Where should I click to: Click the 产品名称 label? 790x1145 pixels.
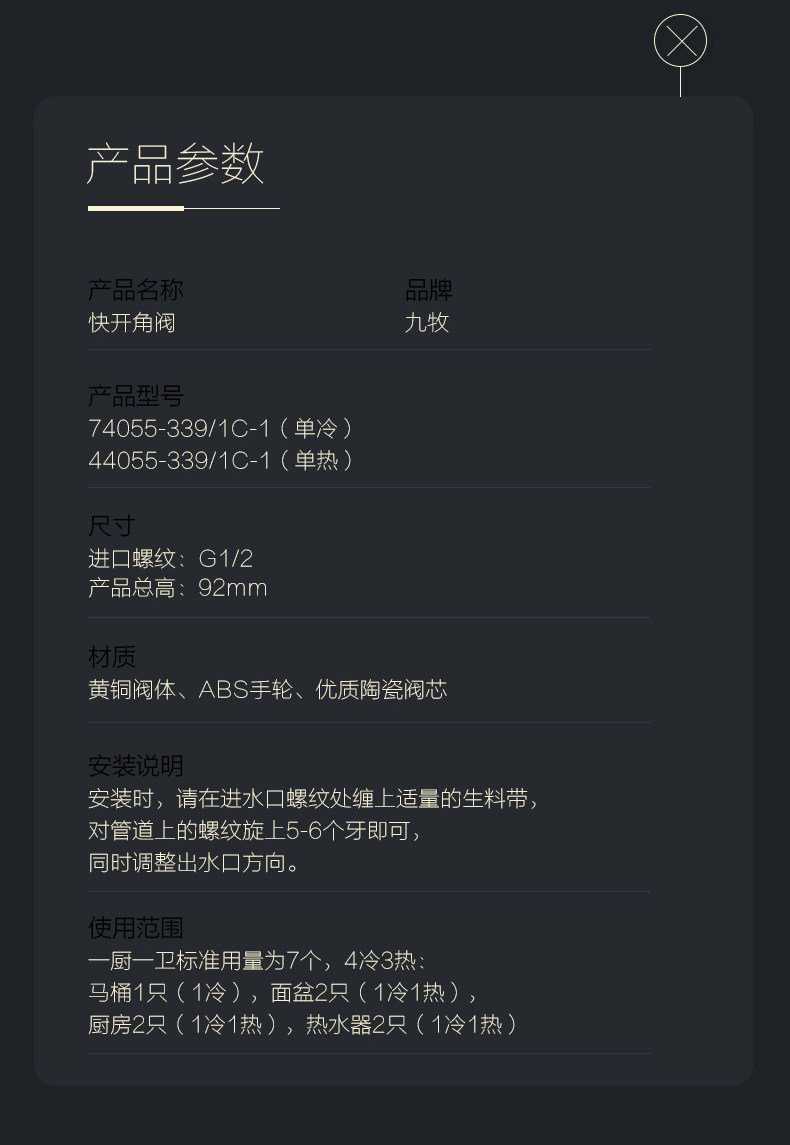136,290
